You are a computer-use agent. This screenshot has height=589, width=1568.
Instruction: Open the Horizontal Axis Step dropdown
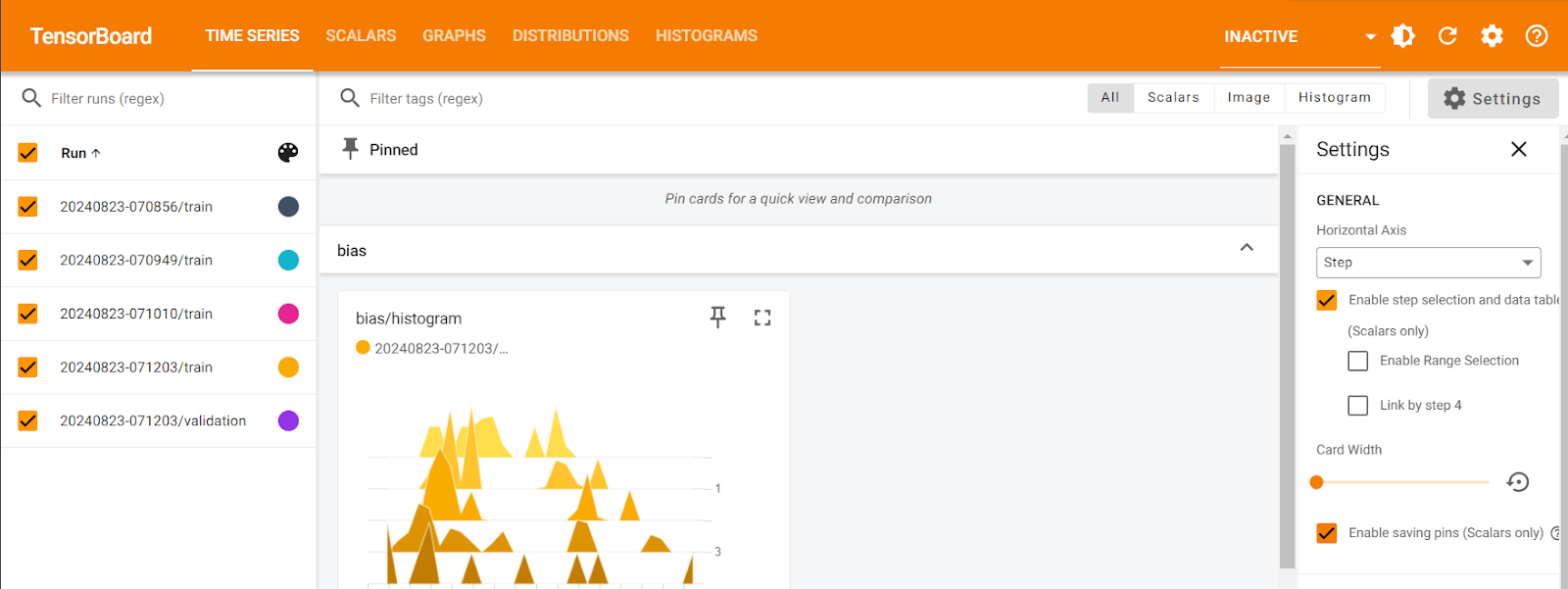1429,263
